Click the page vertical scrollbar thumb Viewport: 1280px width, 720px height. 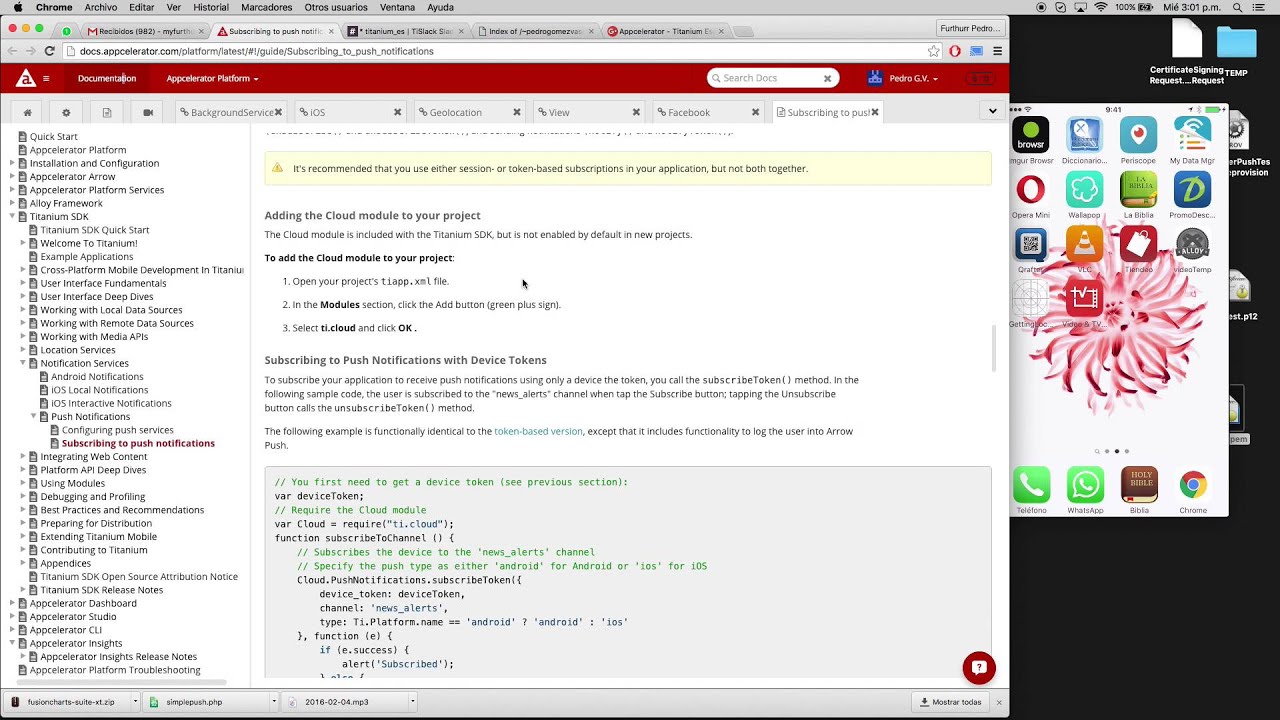[x=993, y=348]
